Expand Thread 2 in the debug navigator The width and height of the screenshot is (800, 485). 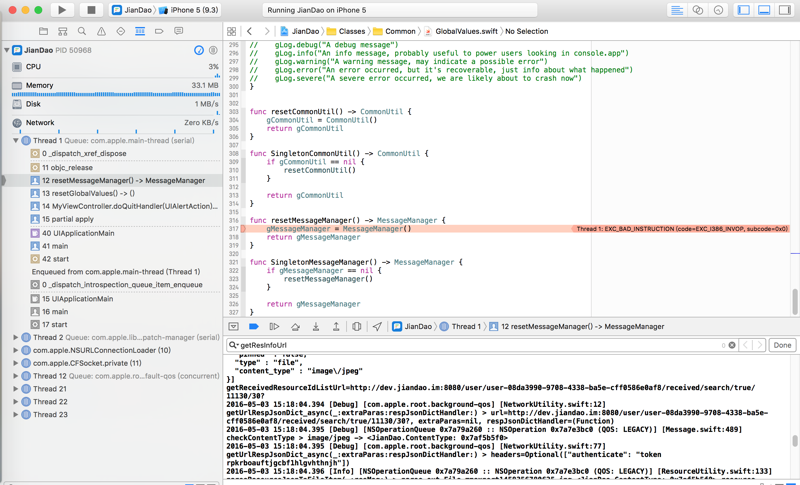click(x=16, y=338)
